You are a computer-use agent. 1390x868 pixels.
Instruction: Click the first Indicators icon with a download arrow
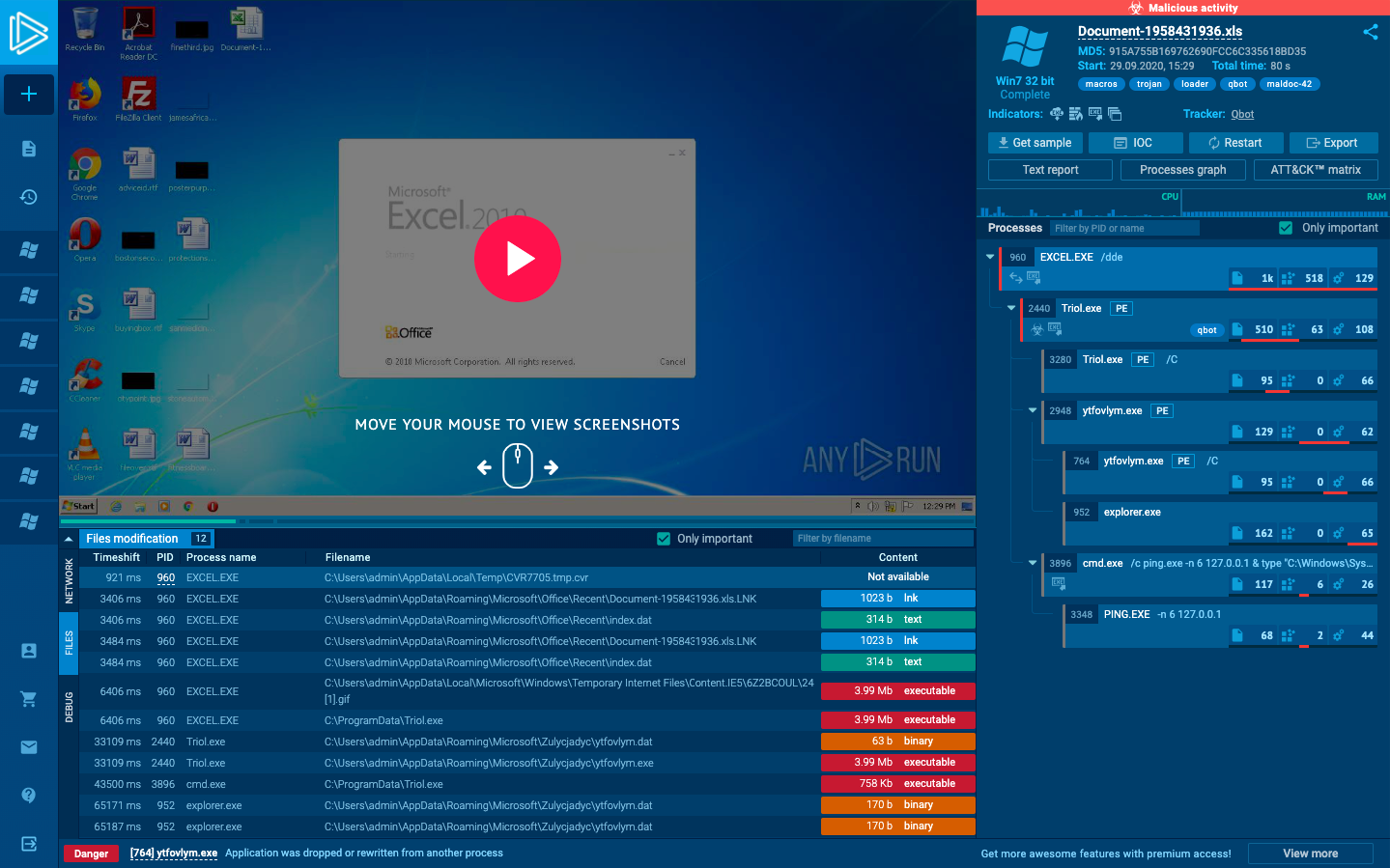click(x=1057, y=114)
